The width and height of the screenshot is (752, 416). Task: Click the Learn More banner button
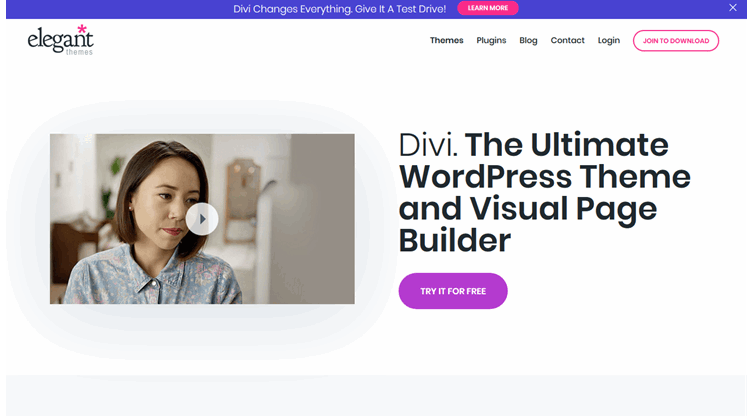488,8
